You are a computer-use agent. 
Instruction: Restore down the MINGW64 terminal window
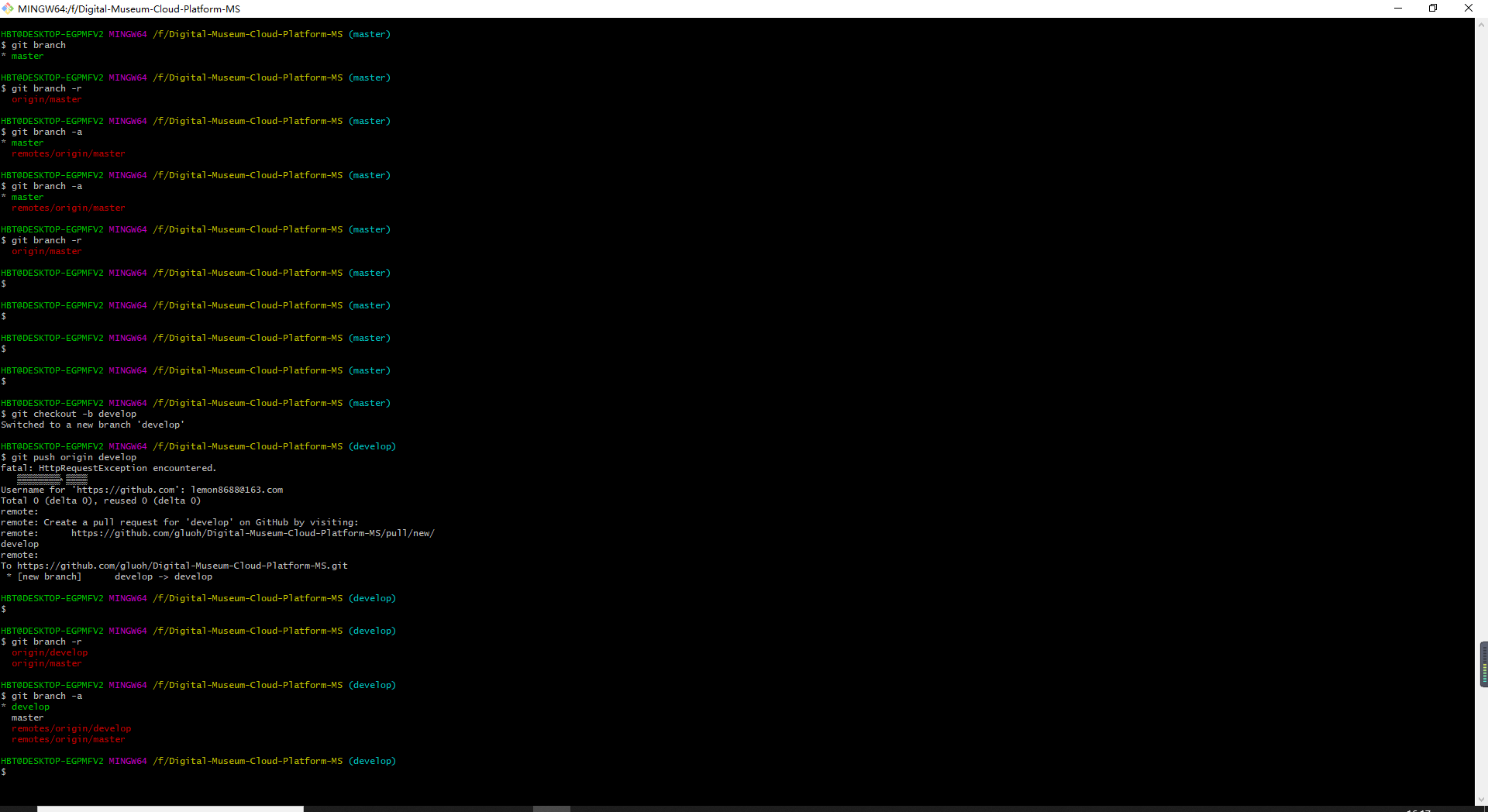pos(1433,9)
